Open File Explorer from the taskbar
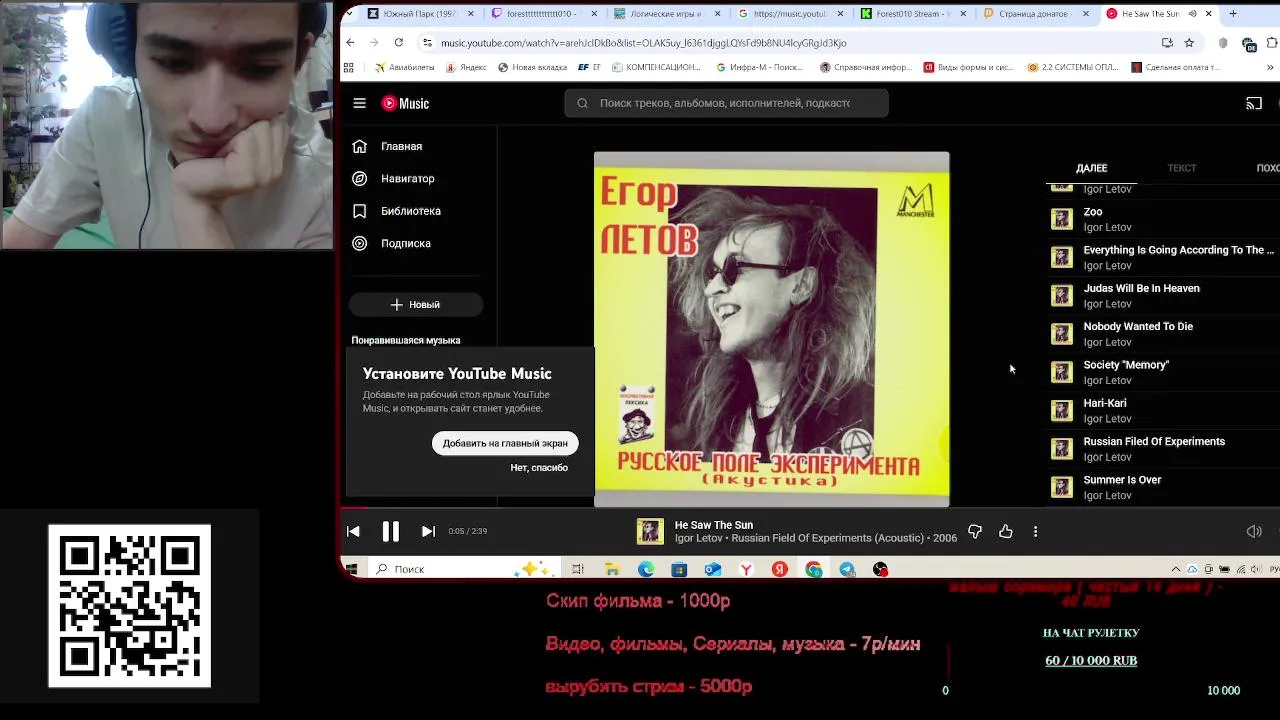The width and height of the screenshot is (1280, 720). 612,569
